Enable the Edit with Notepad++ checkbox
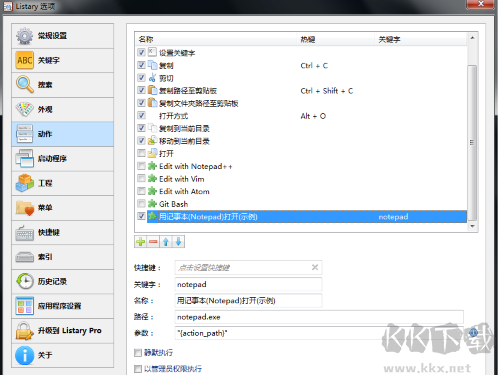 pyautogui.click(x=141, y=166)
